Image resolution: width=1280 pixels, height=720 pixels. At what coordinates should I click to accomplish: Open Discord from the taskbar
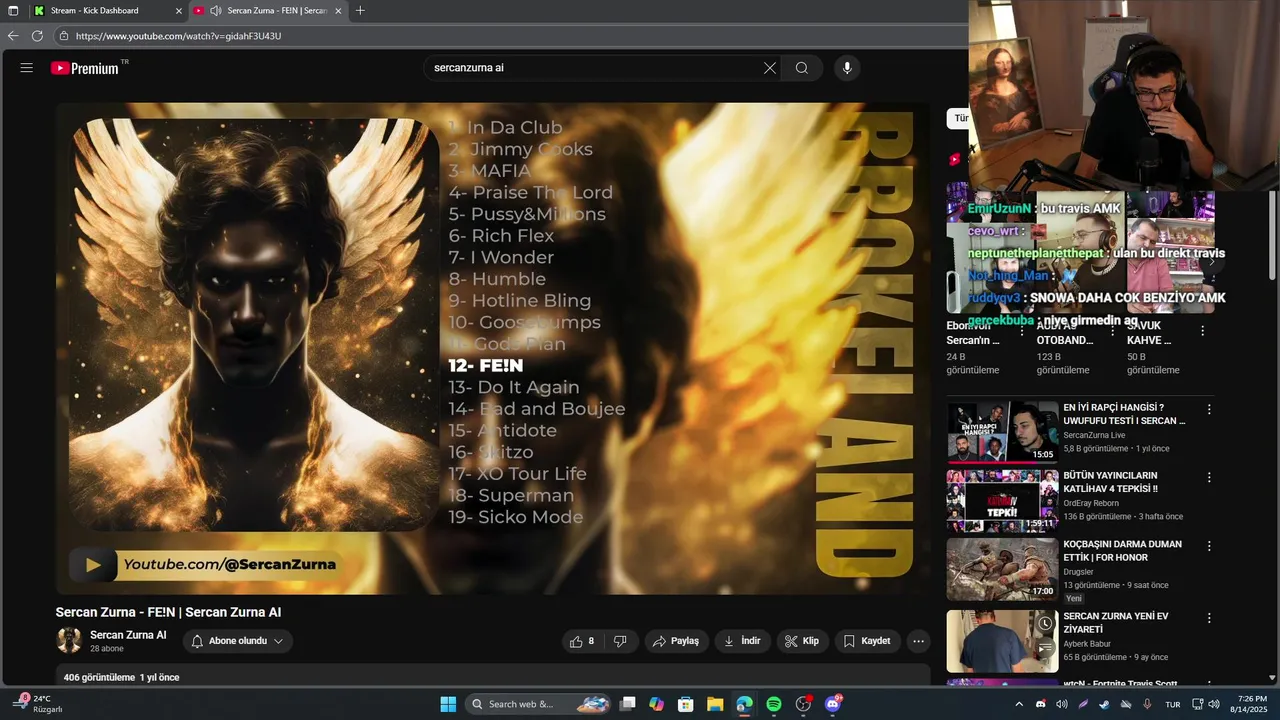833,704
